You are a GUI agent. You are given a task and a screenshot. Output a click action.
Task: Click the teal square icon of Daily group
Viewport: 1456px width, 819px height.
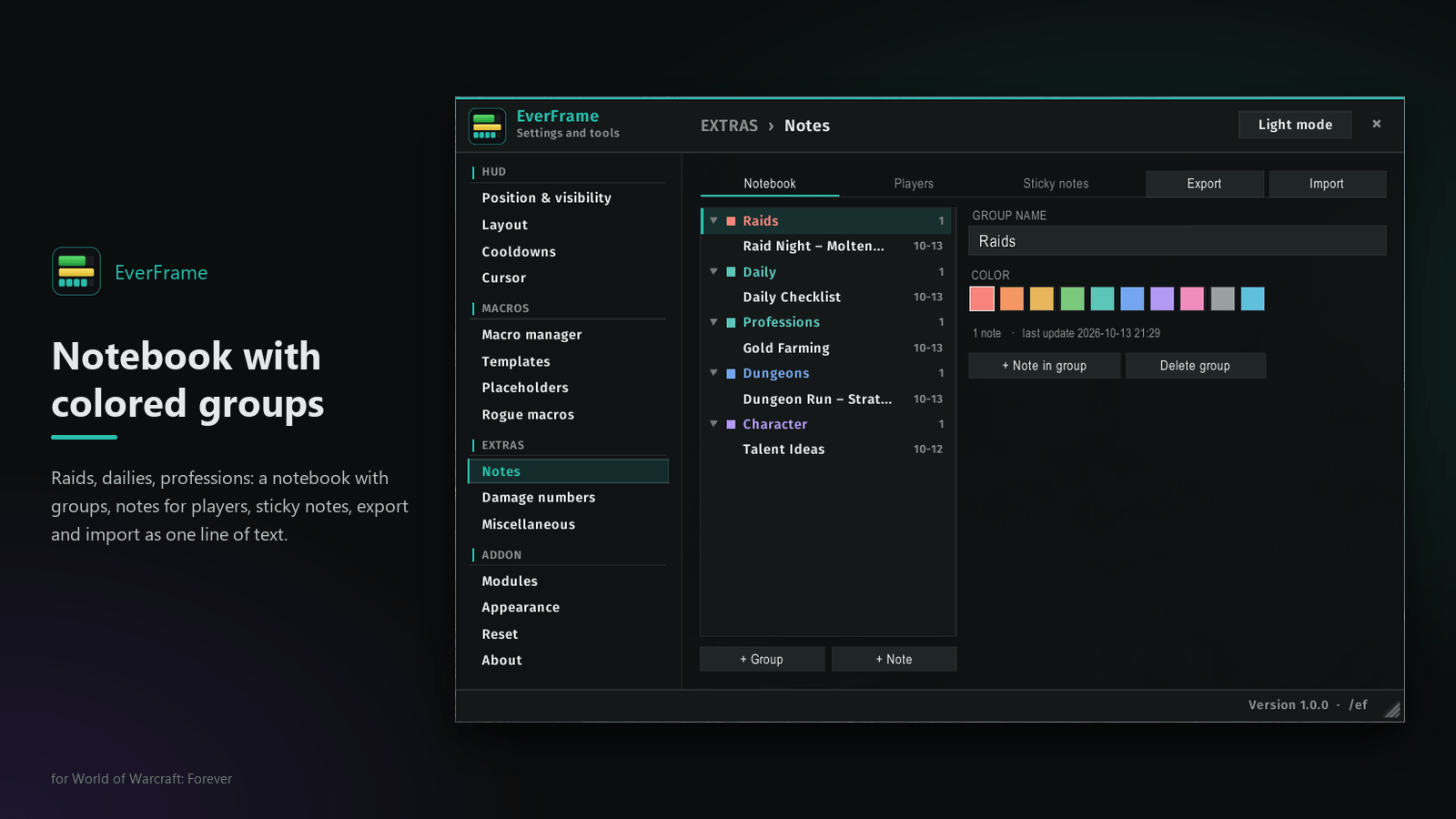(x=731, y=272)
